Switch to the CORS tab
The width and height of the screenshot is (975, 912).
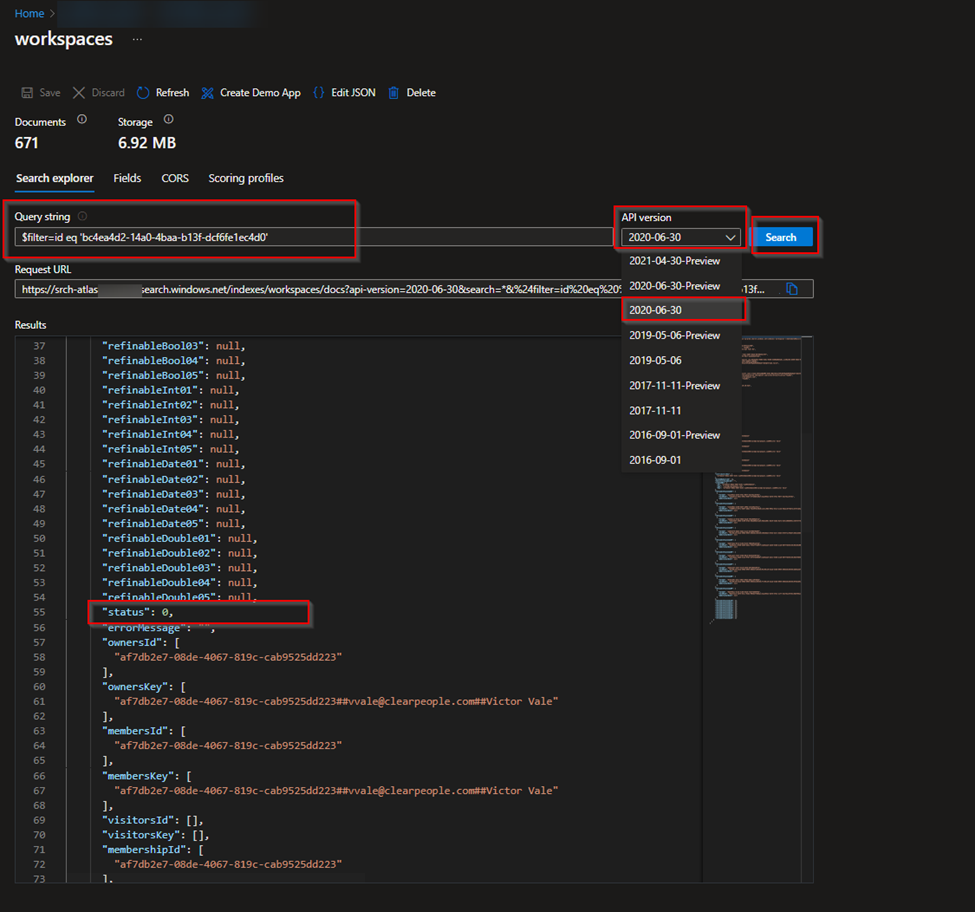(x=175, y=178)
